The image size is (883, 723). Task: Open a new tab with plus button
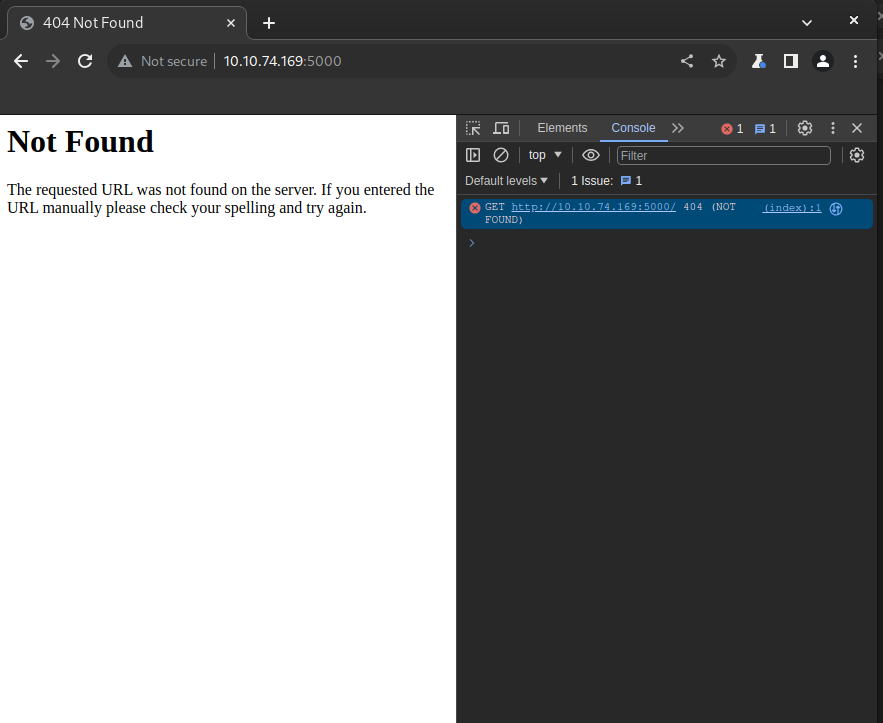269,23
